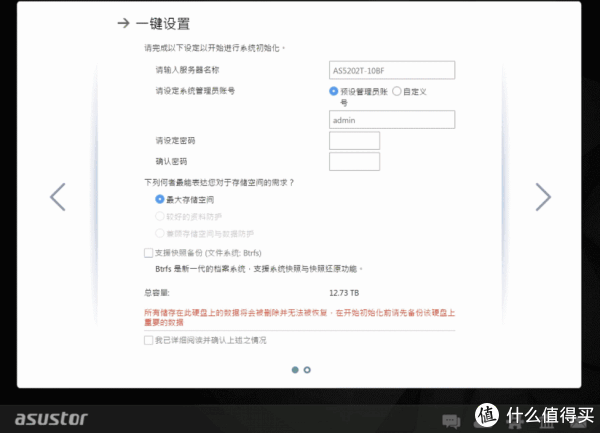
Task: Jump to the first page indicator dot
Action: [295, 370]
